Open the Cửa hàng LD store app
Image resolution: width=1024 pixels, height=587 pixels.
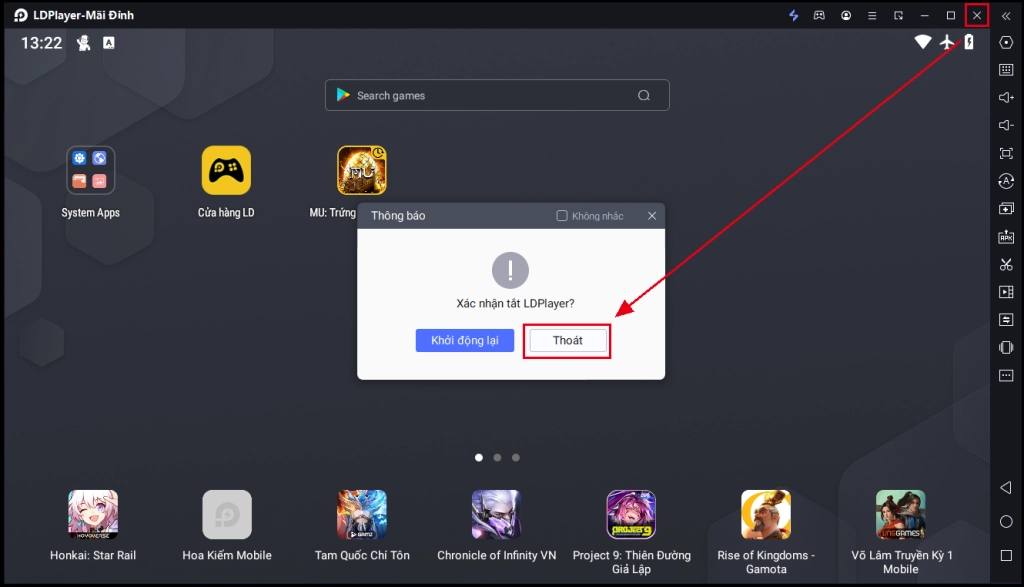(226, 170)
